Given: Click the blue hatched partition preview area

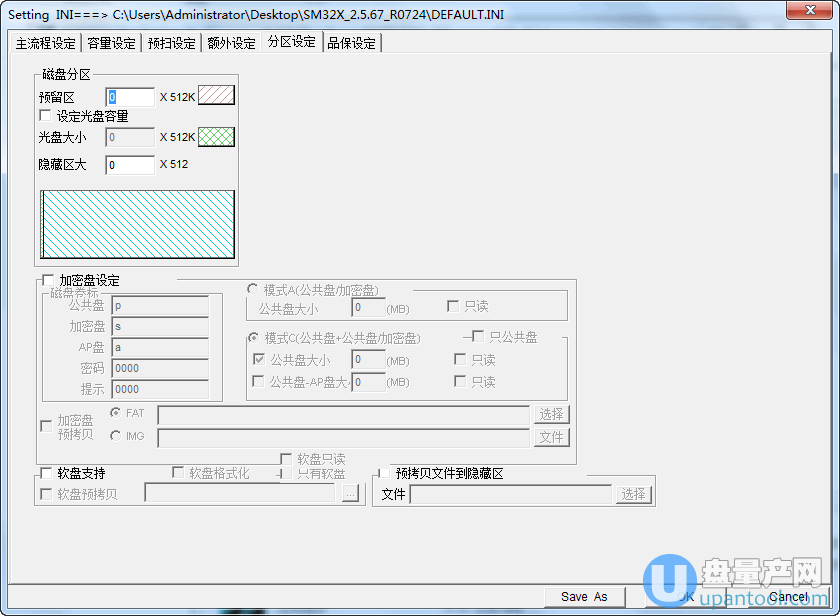Looking at the screenshot, I should (137, 224).
